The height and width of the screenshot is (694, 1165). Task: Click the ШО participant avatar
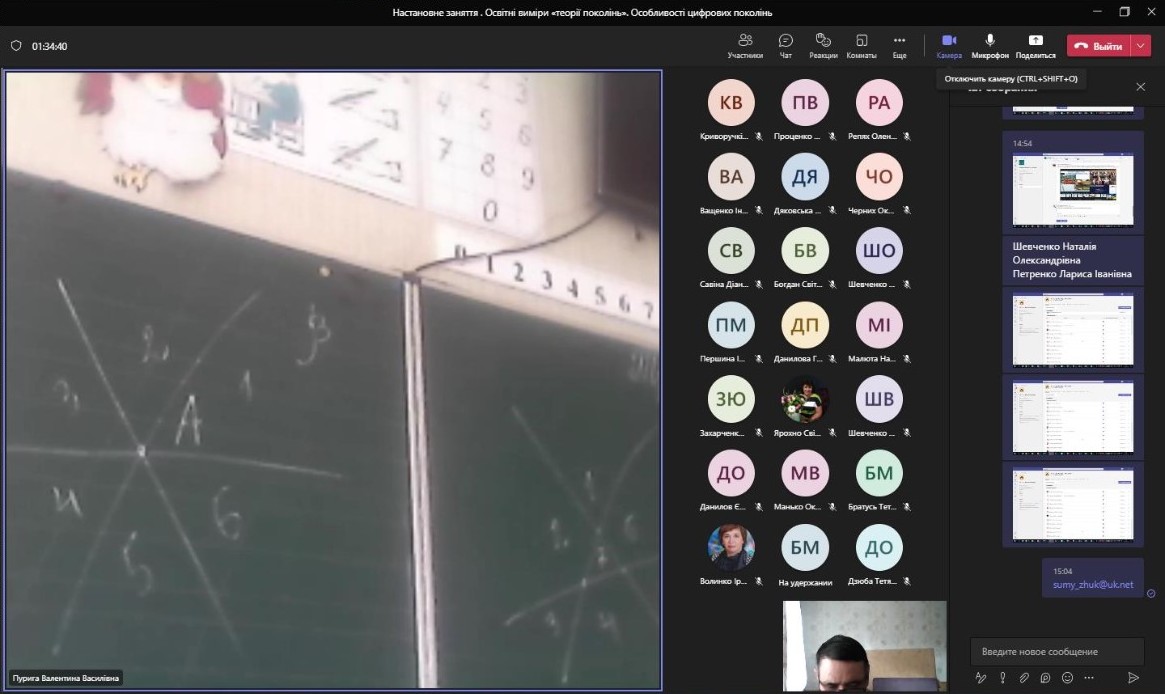879,251
